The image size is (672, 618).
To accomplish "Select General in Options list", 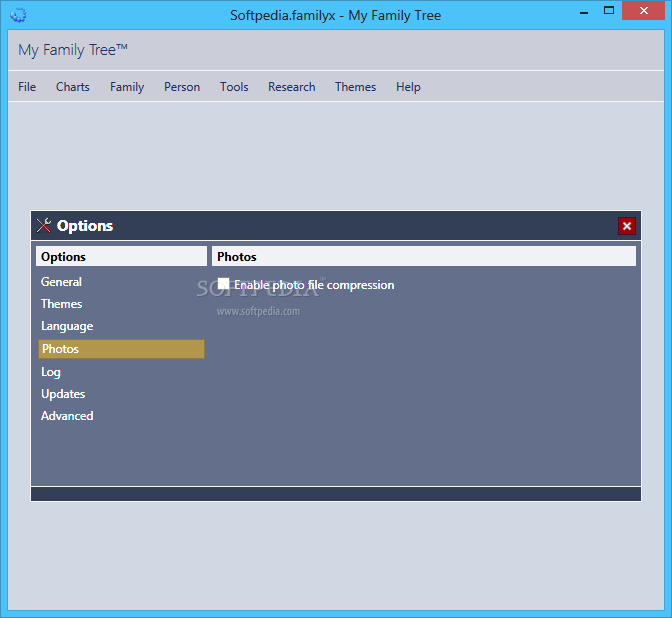I will click(x=61, y=282).
